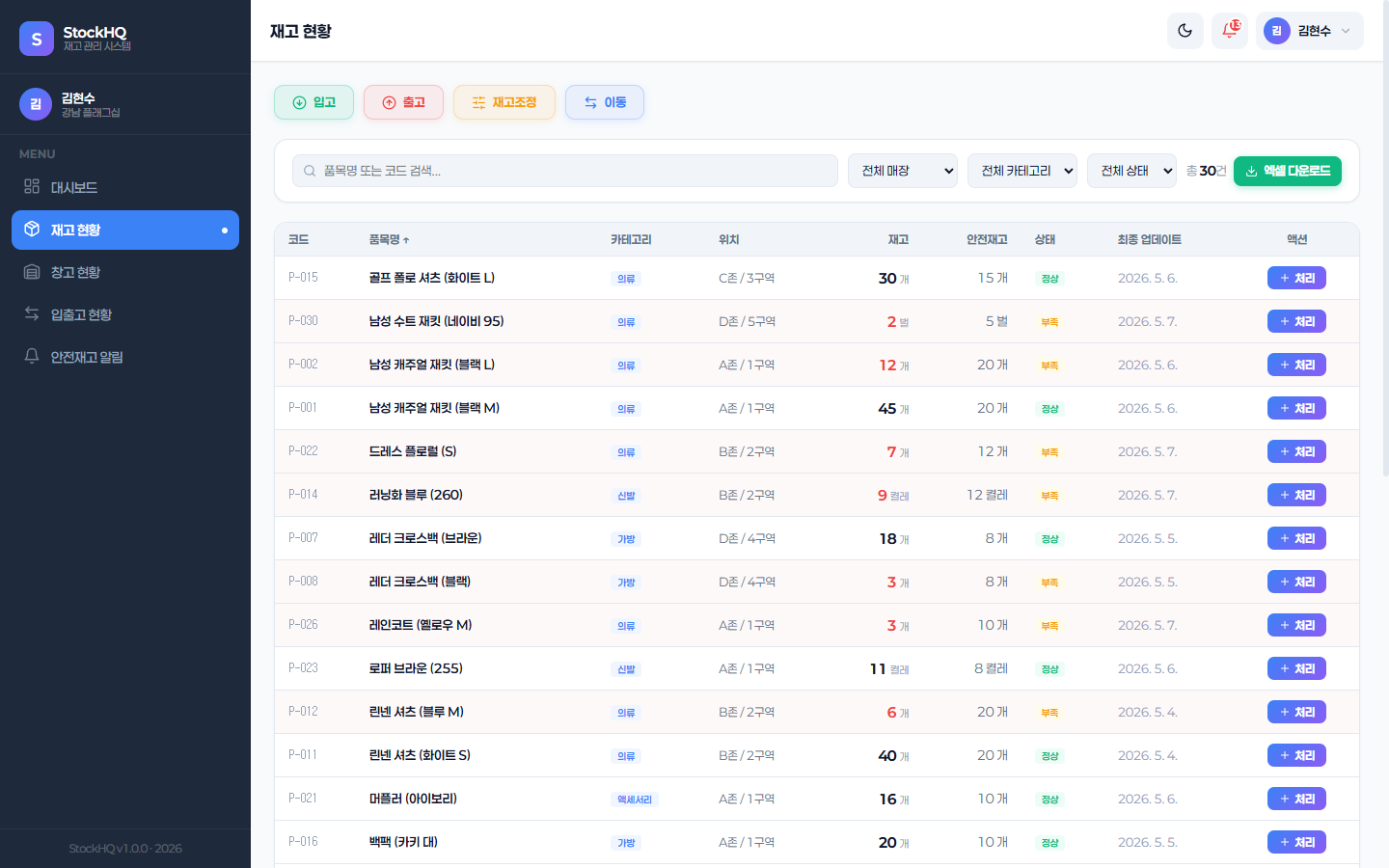
Task: Sort by 품목명 column header
Action: [389, 239]
